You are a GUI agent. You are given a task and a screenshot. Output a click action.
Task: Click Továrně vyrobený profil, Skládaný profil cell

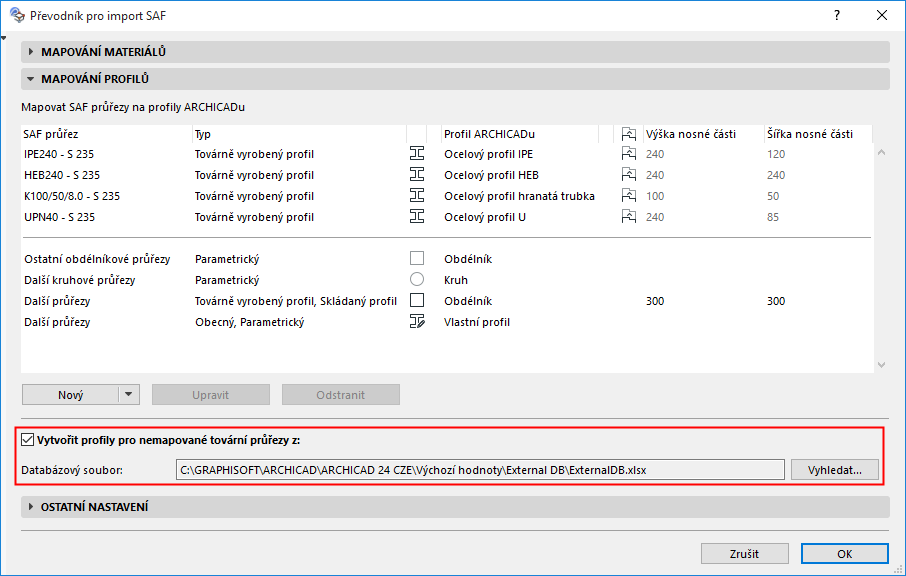[x=296, y=301]
